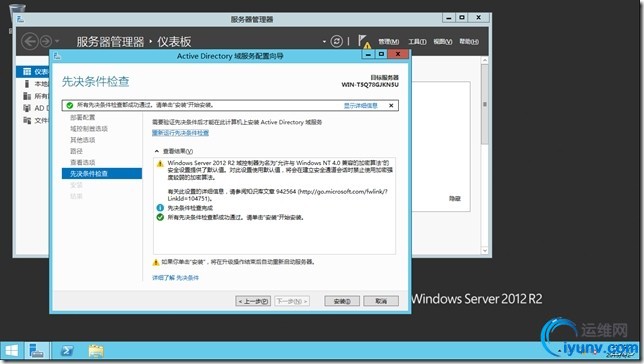The height and width of the screenshot is (364, 644).
Task: Select the file services sidebar icon
Action: [27, 120]
